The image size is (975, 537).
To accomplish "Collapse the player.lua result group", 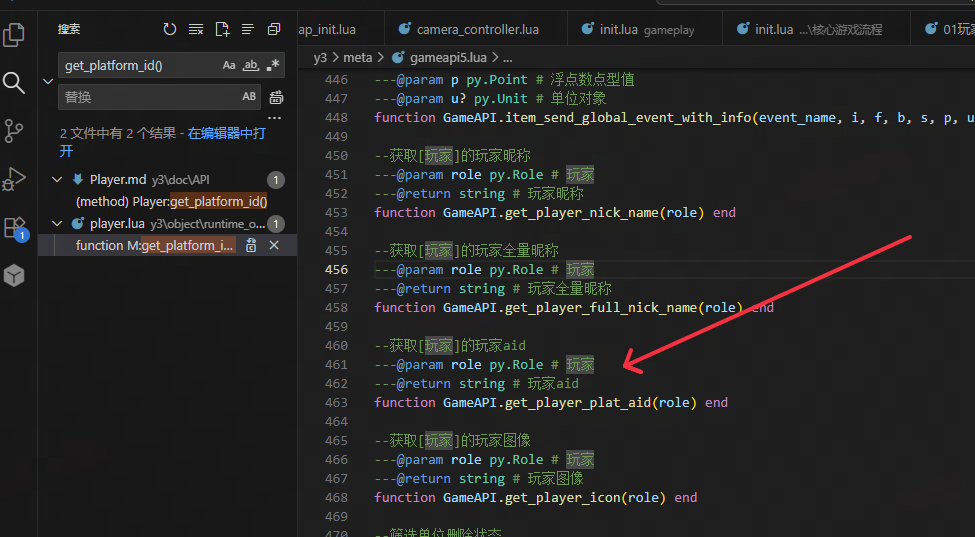I will point(57,224).
